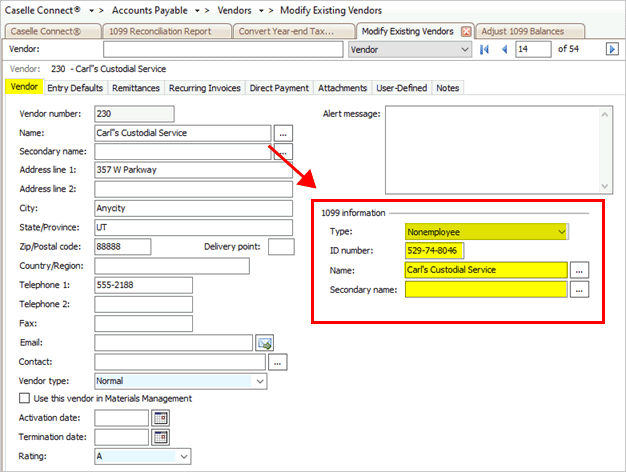The image size is (626, 472).
Task: Click the Vendor search input field
Action: [x=223, y=50]
